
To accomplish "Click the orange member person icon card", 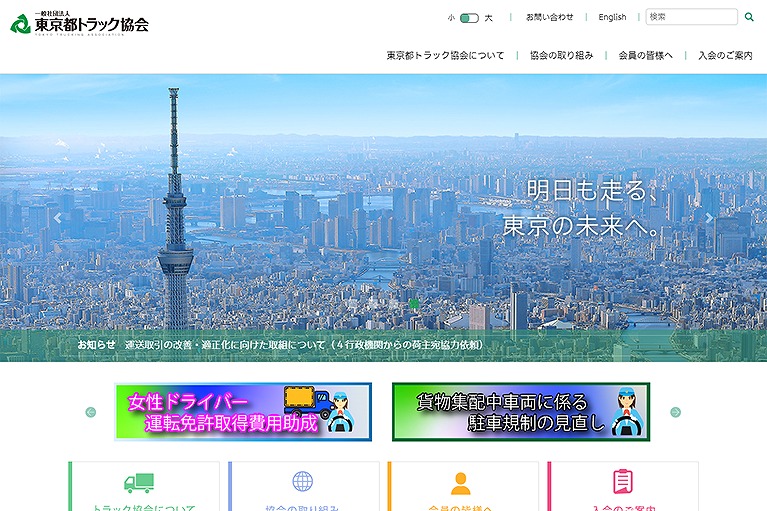I will [x=463, y=486].
